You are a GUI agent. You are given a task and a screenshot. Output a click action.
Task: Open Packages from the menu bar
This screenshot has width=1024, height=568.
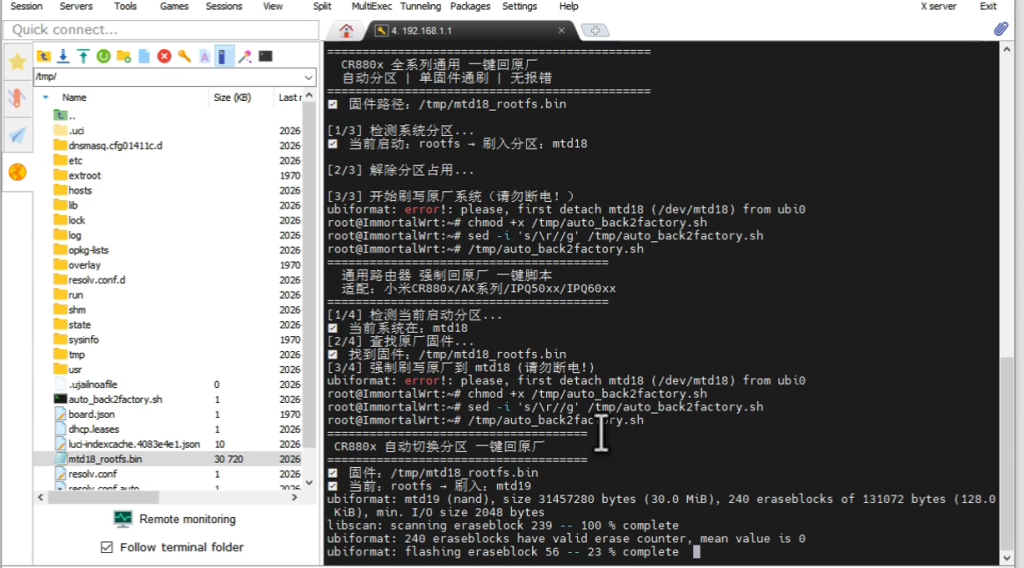click(470, 7)
